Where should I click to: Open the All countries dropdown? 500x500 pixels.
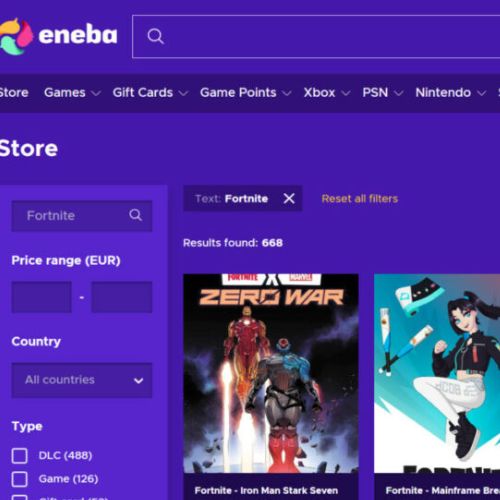click(x=82, y=380)
